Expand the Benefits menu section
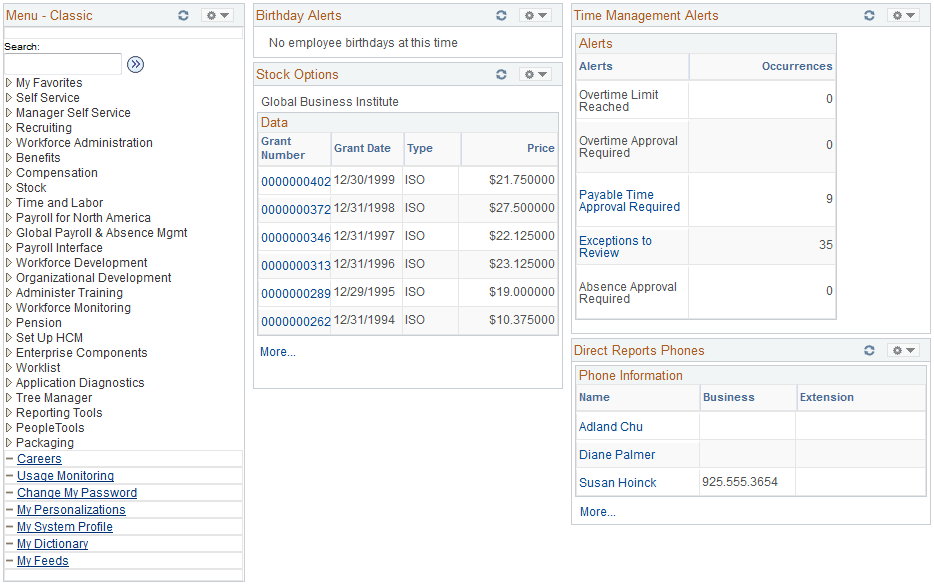Viewport: 934px width, 585px height. 37,157
